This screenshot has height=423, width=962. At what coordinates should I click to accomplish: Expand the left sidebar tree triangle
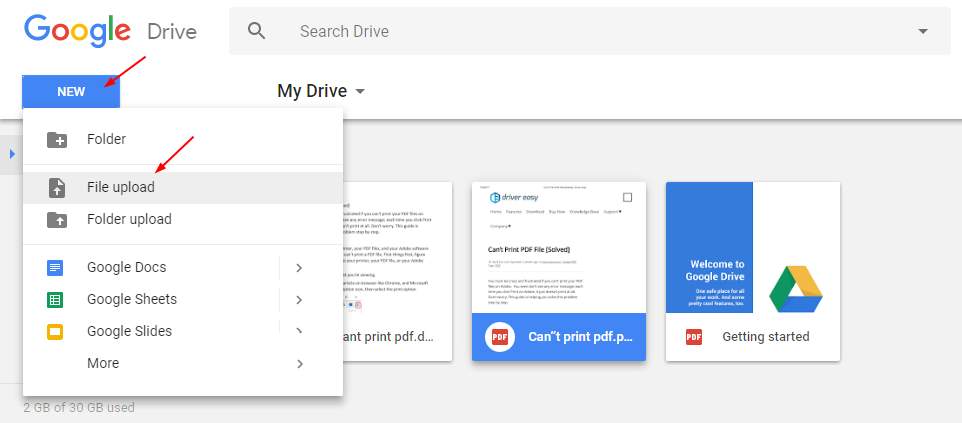tap(12, 153)
